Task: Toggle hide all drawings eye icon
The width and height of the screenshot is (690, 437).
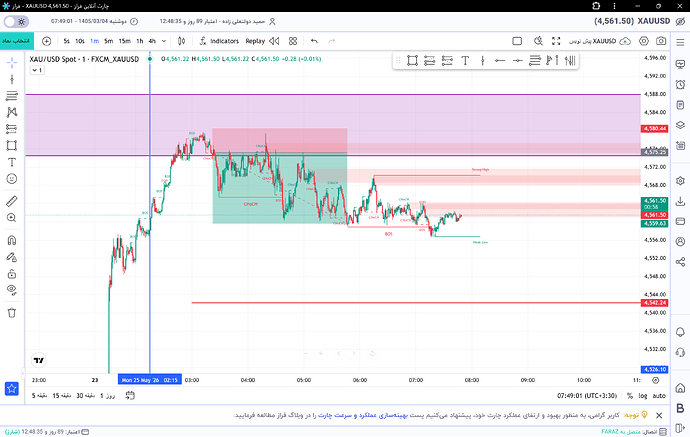Action: [x=12, y=290]
